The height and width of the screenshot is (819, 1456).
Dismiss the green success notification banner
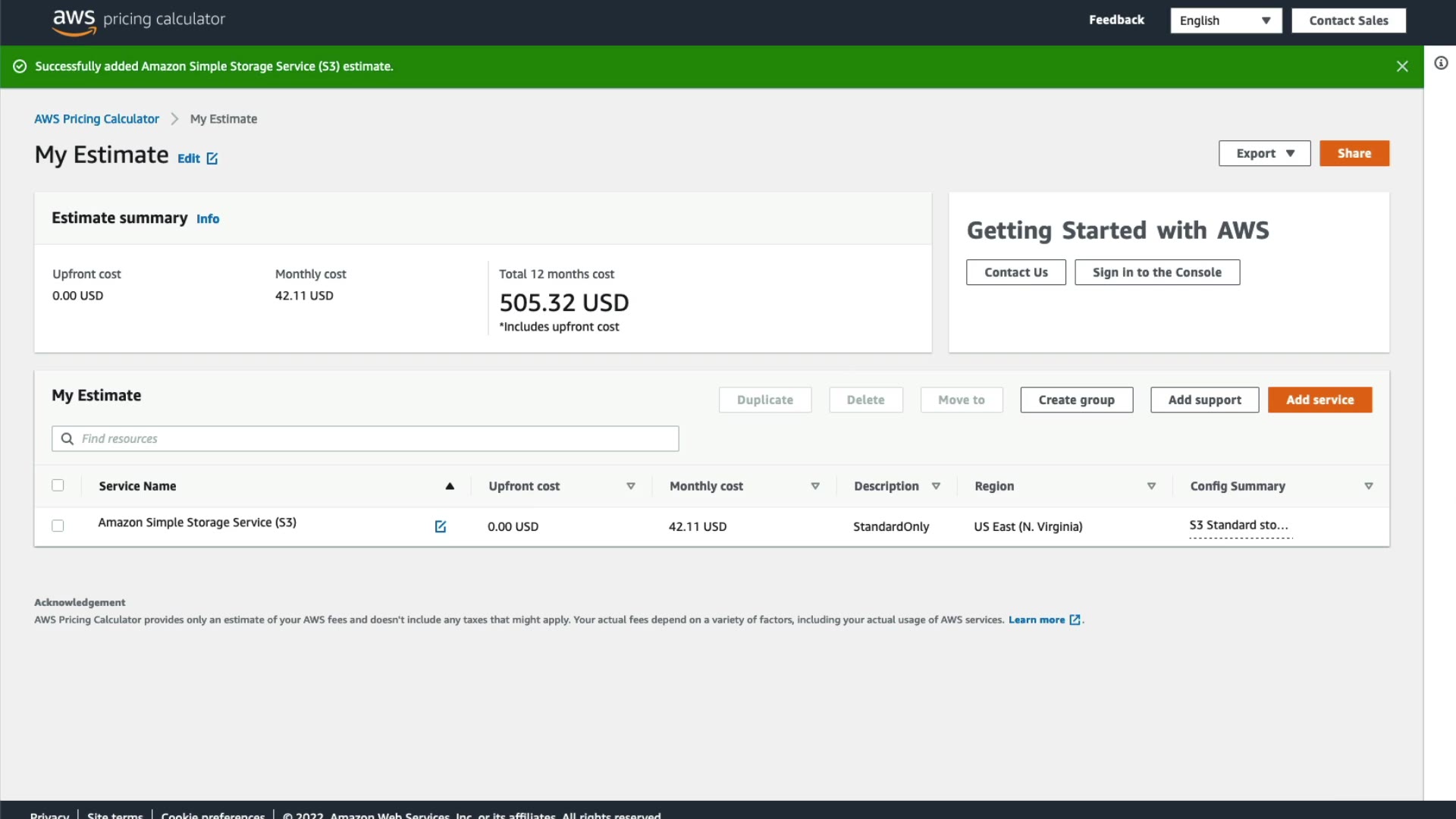tap(1402, 67)
